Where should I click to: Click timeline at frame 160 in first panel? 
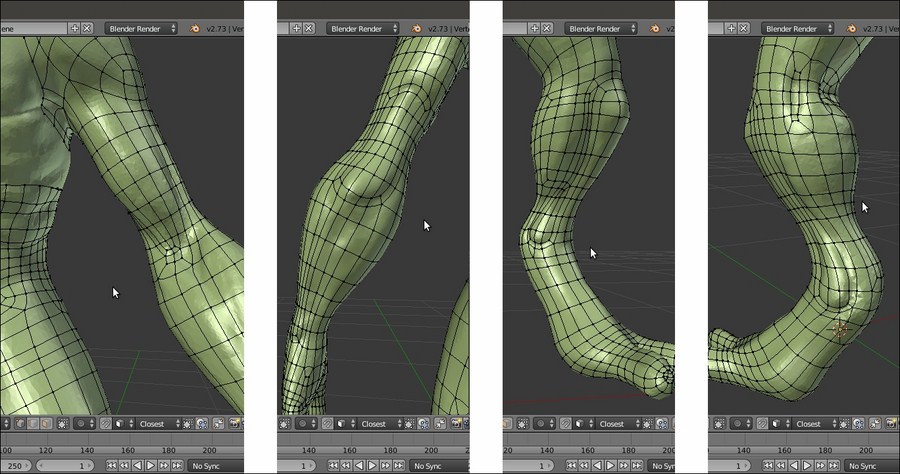(127, 450)
